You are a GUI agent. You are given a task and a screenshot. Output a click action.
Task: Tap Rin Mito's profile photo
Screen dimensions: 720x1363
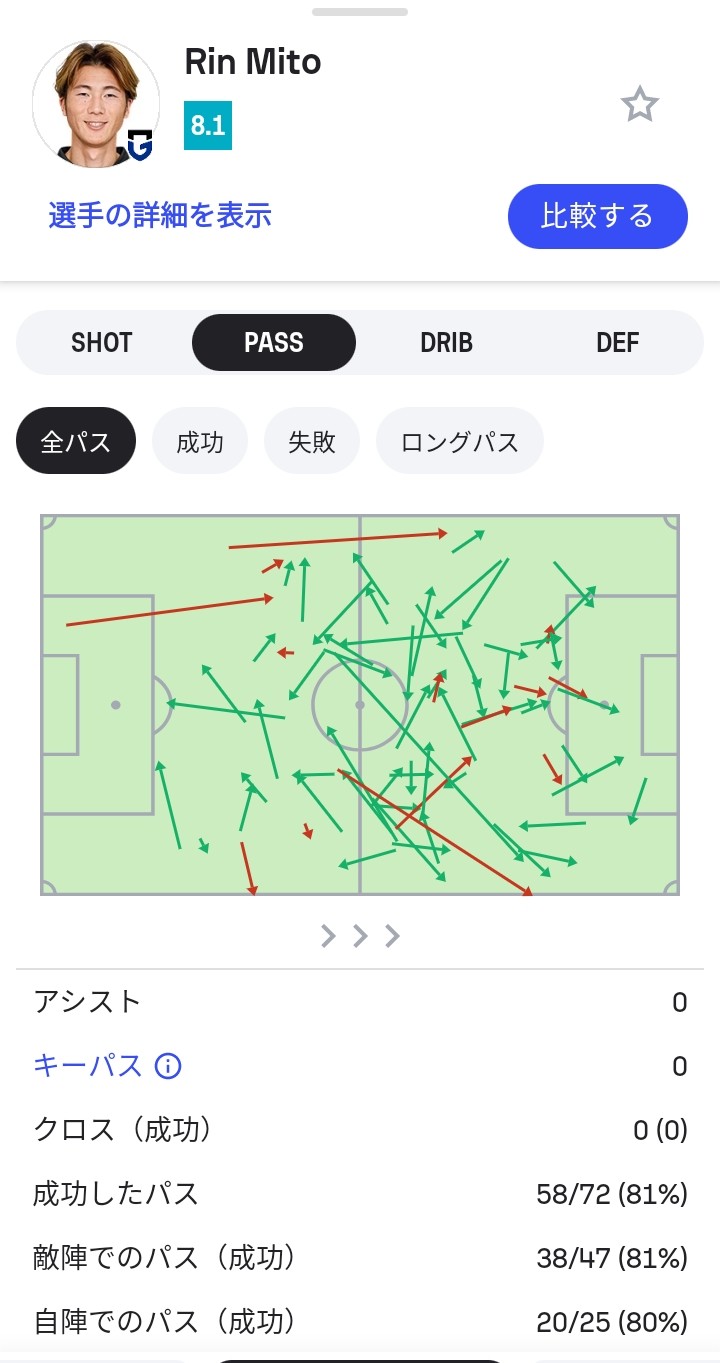coord(95,102)
